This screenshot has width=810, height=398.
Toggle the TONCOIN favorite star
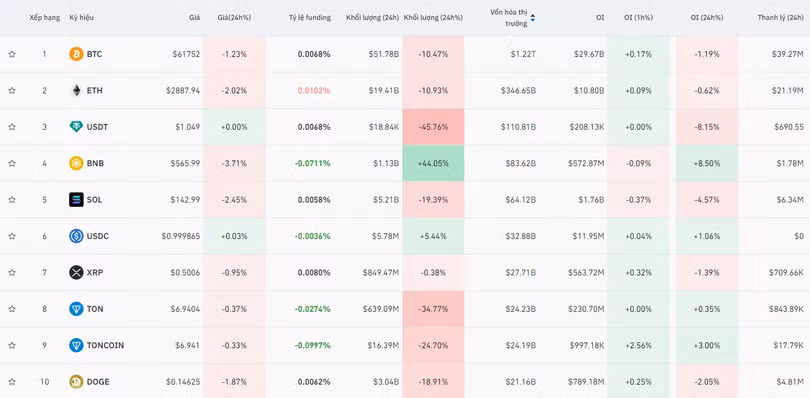(12, 345)
